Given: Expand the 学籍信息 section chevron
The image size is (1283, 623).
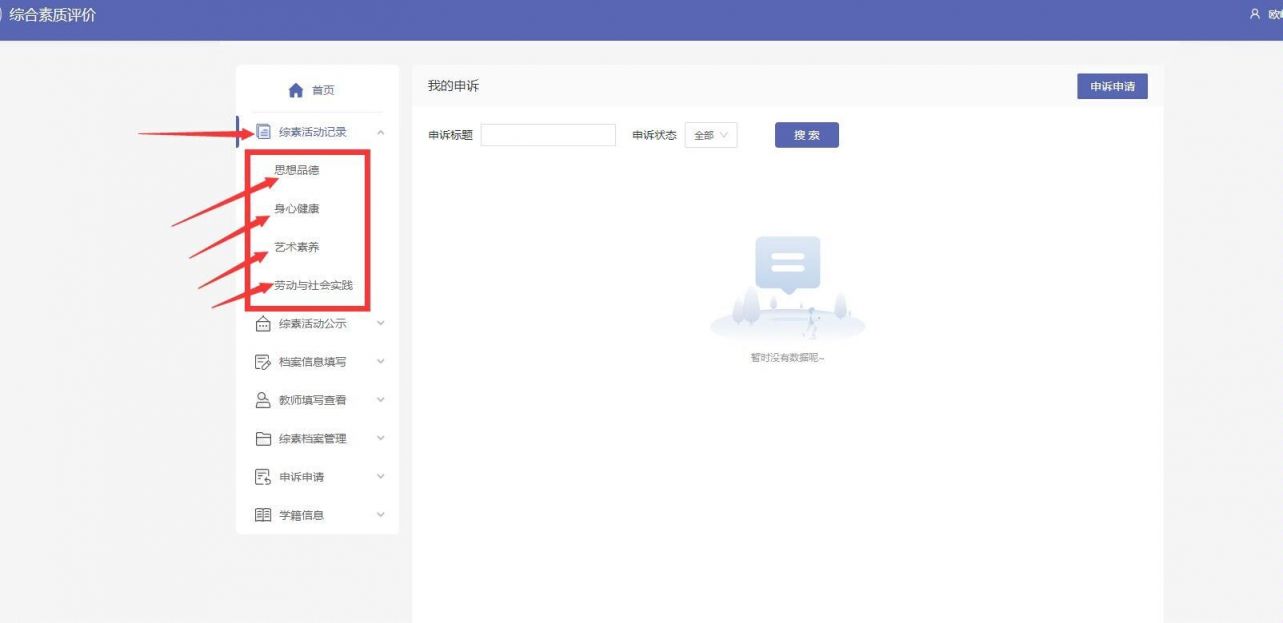Looking at the screenshot, I should coord(379,514).
